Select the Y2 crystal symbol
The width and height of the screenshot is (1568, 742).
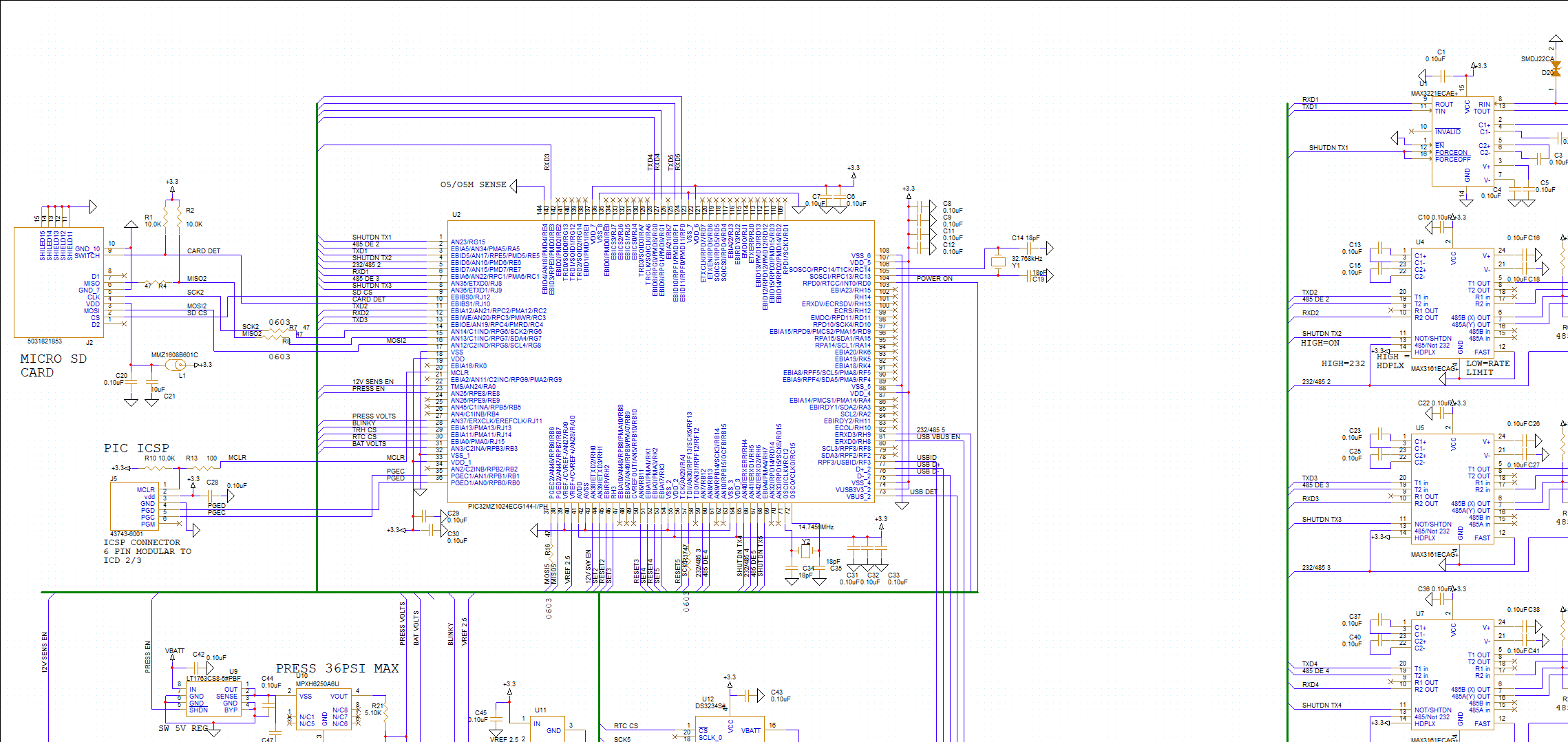click(805, 551)
